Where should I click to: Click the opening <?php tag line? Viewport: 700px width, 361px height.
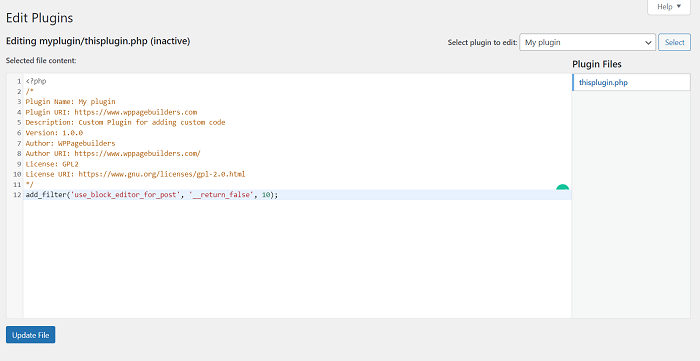[36, 81]
